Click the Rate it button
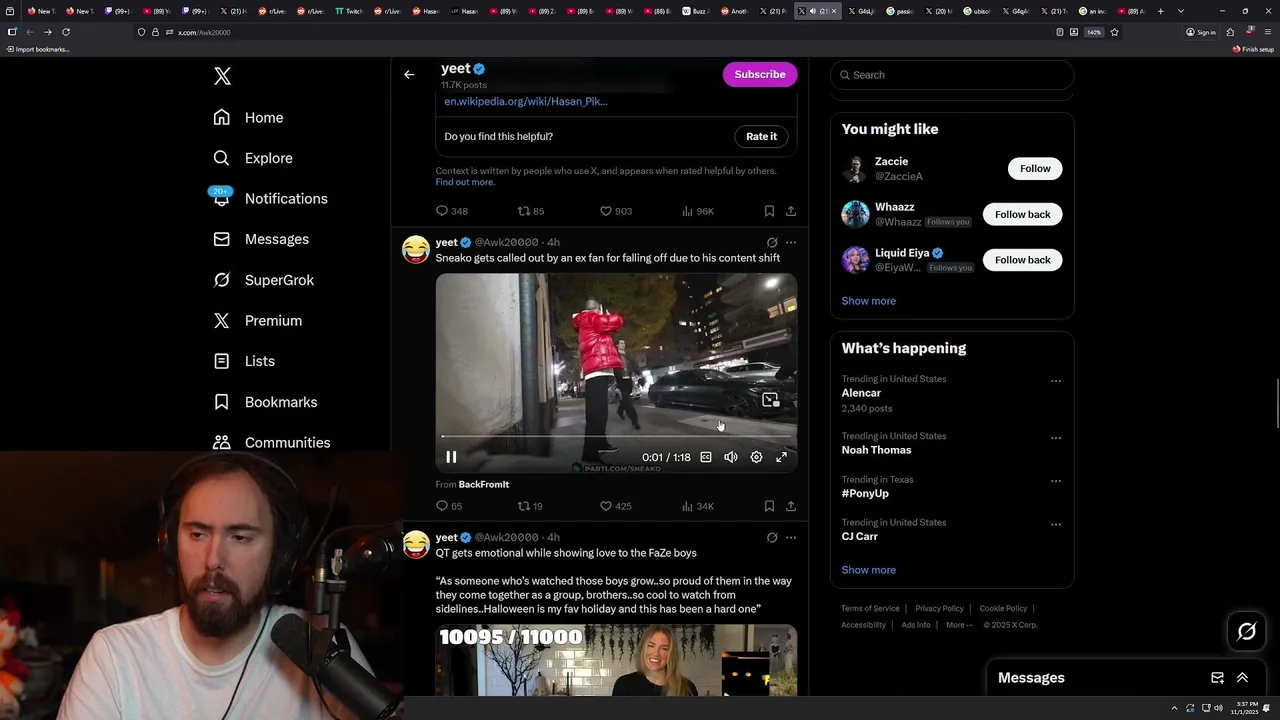Screen dimensions: 1280x720 [x=761, y=136]
